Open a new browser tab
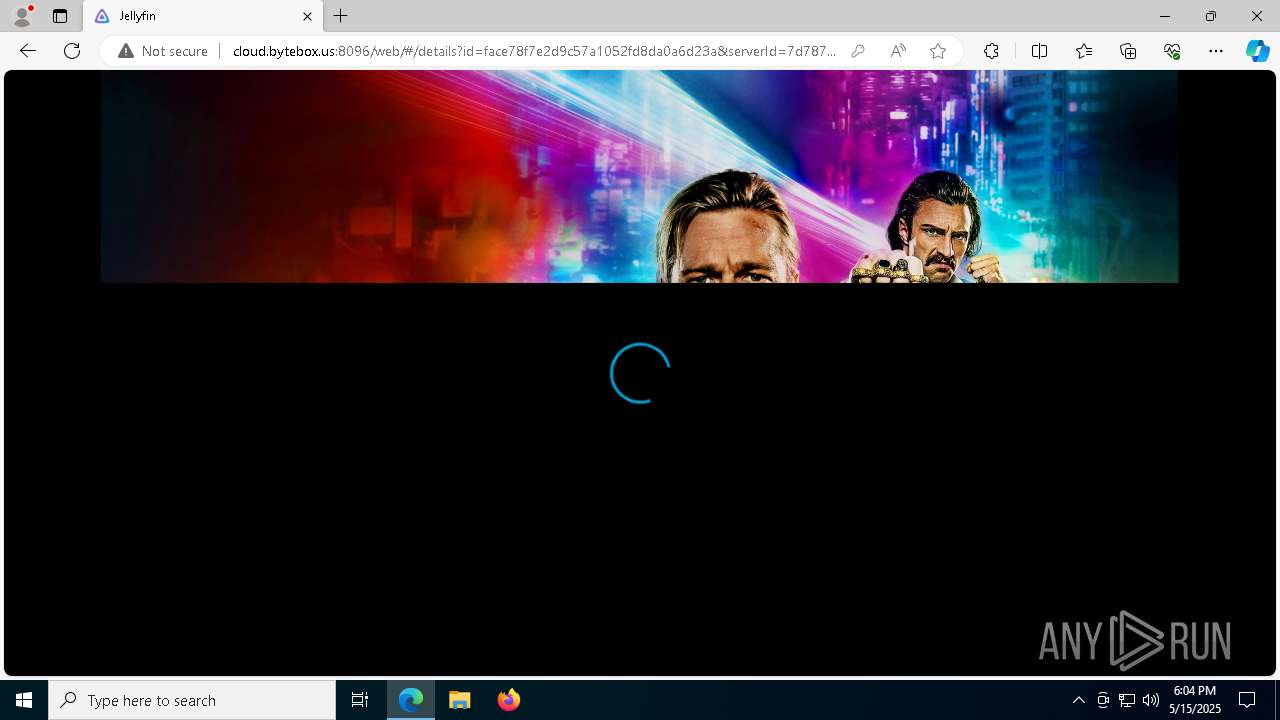The image size is (1280, 720). click(x=341, y=16)
